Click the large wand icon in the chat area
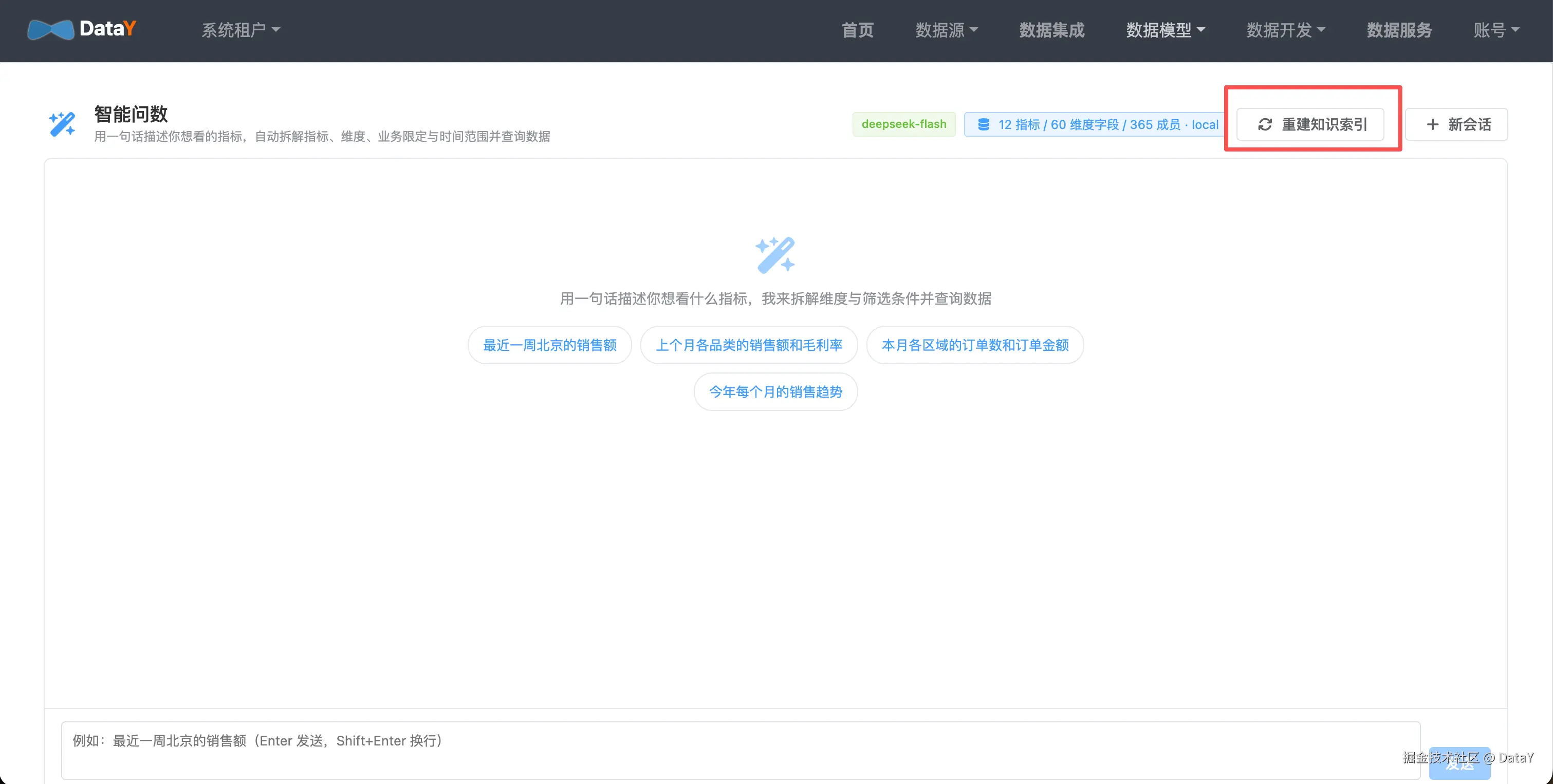This screenshot has height=784, width=1553. pos(775,255)
